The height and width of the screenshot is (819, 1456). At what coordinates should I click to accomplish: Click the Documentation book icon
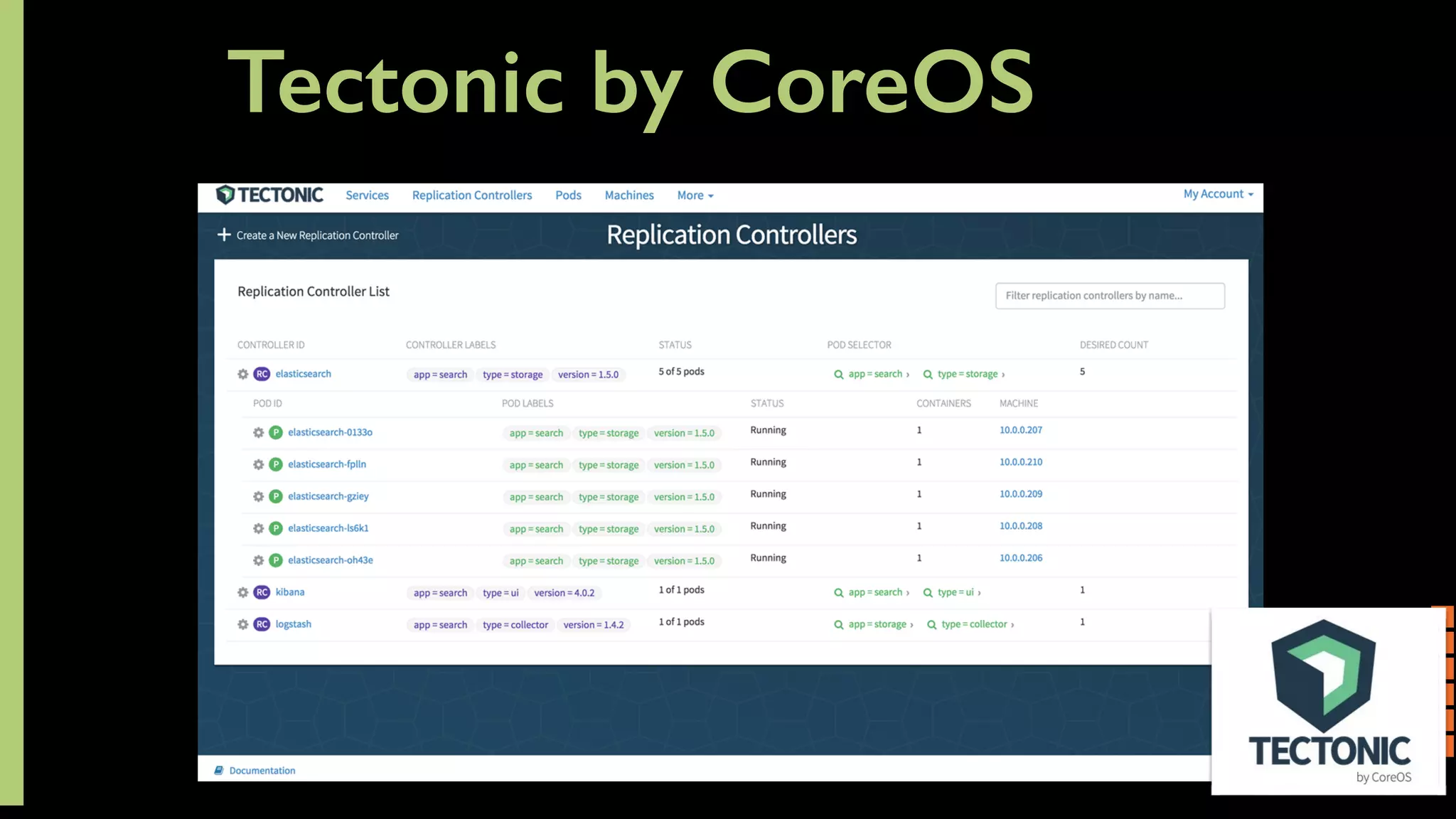219,771
